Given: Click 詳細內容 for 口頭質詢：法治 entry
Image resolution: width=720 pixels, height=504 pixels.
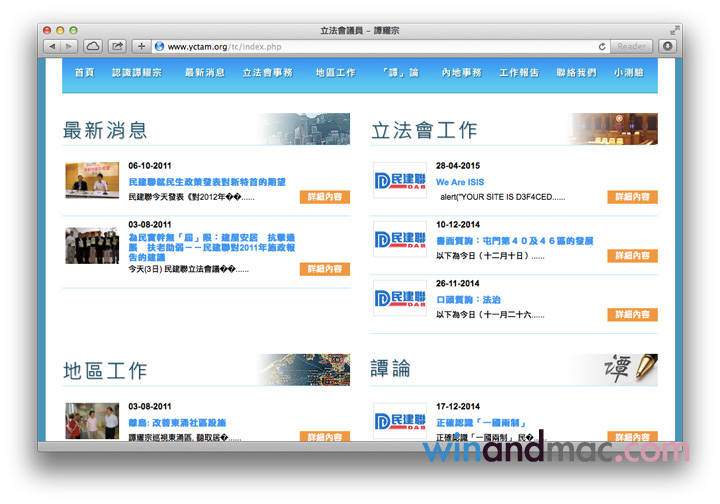Looking at the screenshot, I should tap(632, 315).
